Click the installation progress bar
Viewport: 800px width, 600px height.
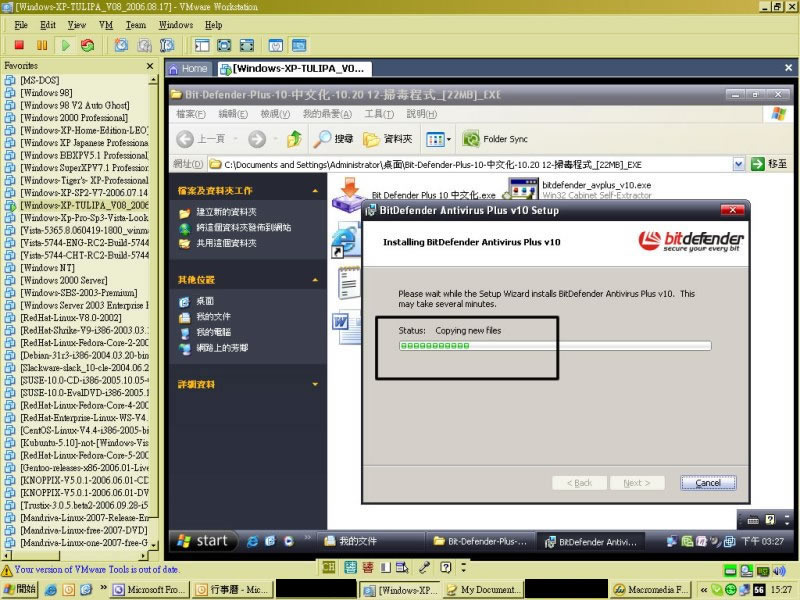click(555, 346)
